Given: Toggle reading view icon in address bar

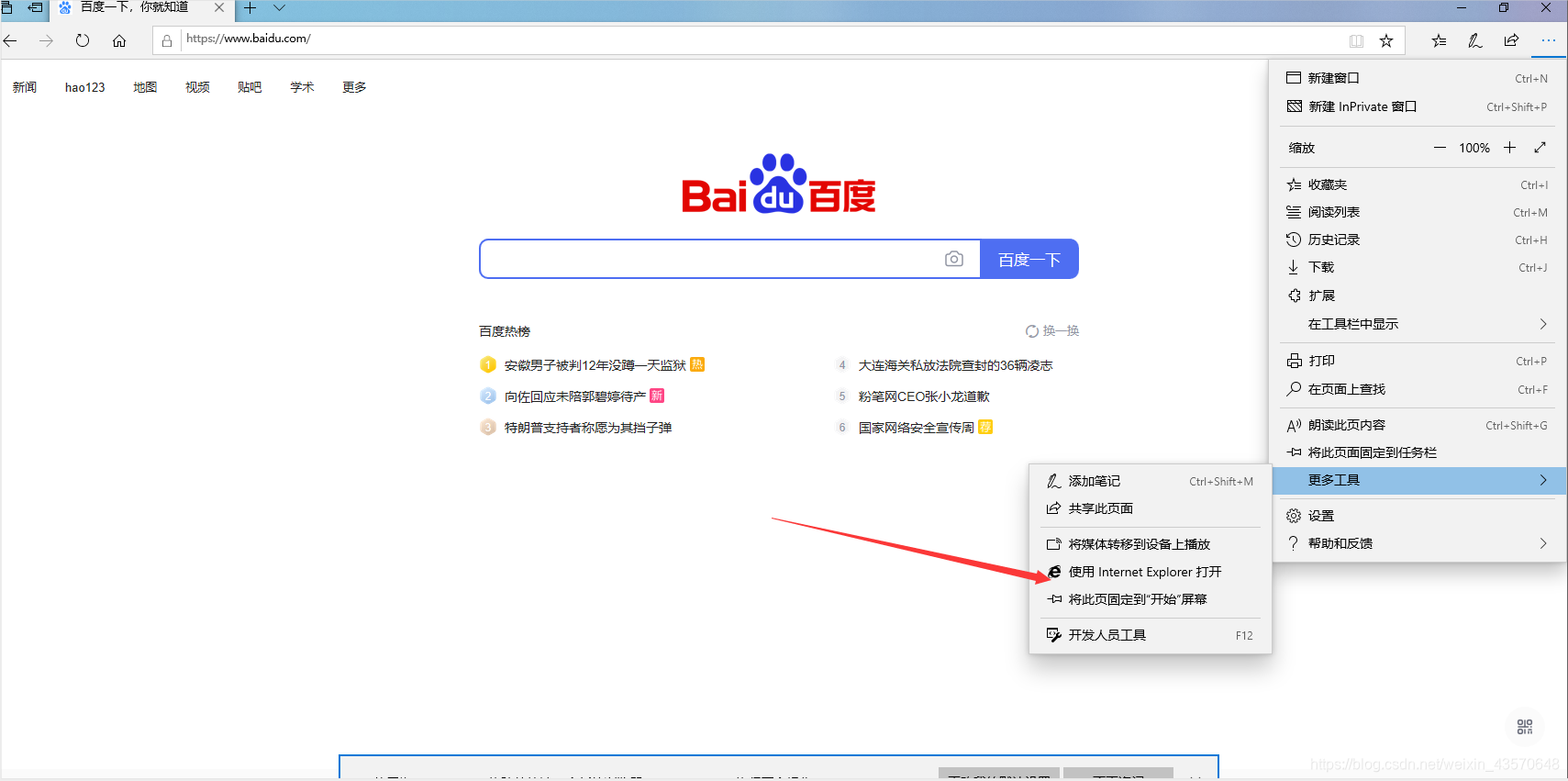Looking at the screenshot, I should click(1356, 40).
